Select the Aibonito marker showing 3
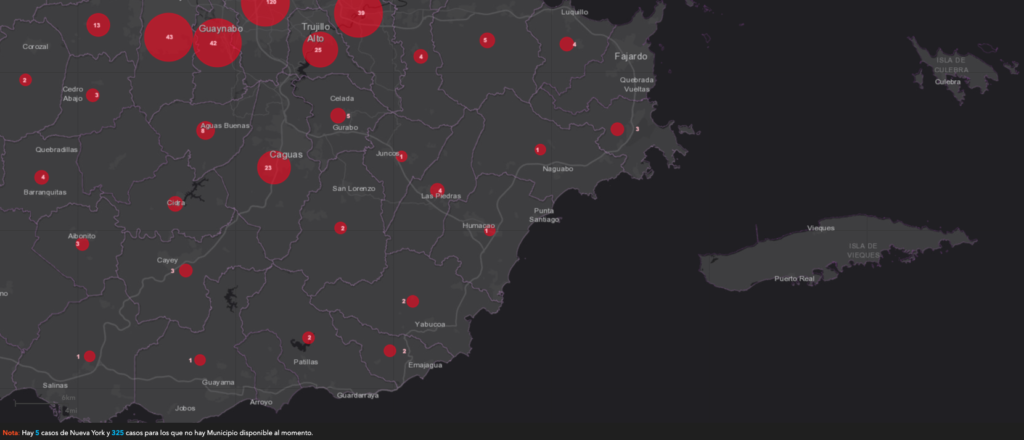 pos(82,245)
